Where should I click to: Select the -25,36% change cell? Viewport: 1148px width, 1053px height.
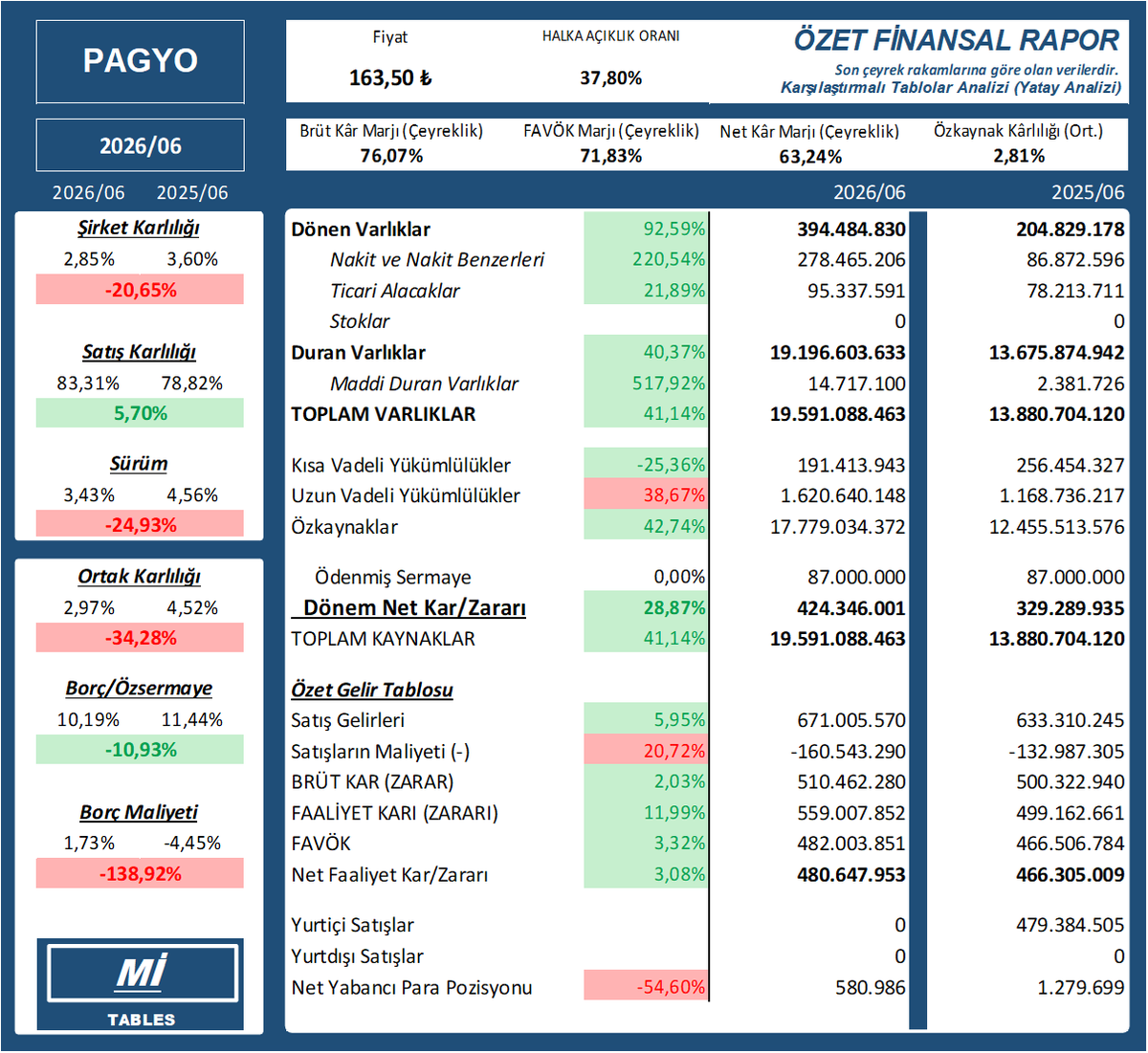coord(646,465)
